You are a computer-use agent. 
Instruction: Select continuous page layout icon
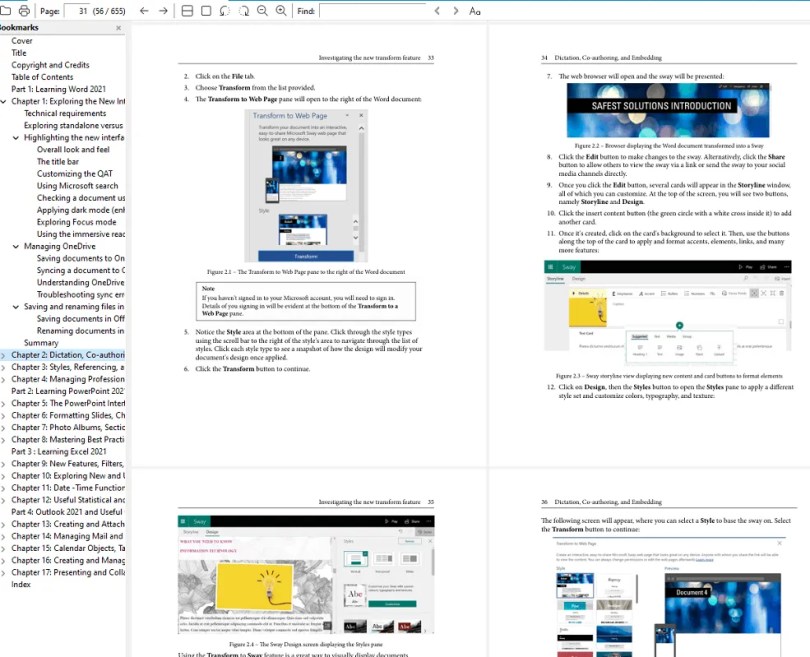click(x=188, y=11)
